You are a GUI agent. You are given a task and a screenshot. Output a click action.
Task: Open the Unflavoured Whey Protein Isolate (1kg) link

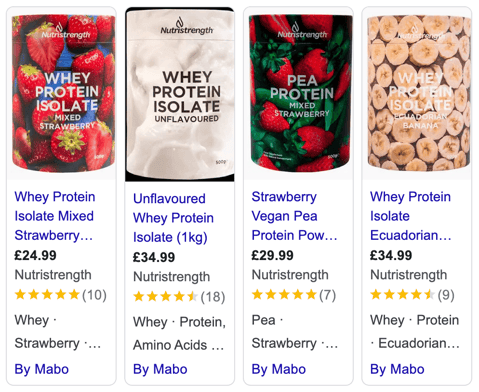[173, 218]
